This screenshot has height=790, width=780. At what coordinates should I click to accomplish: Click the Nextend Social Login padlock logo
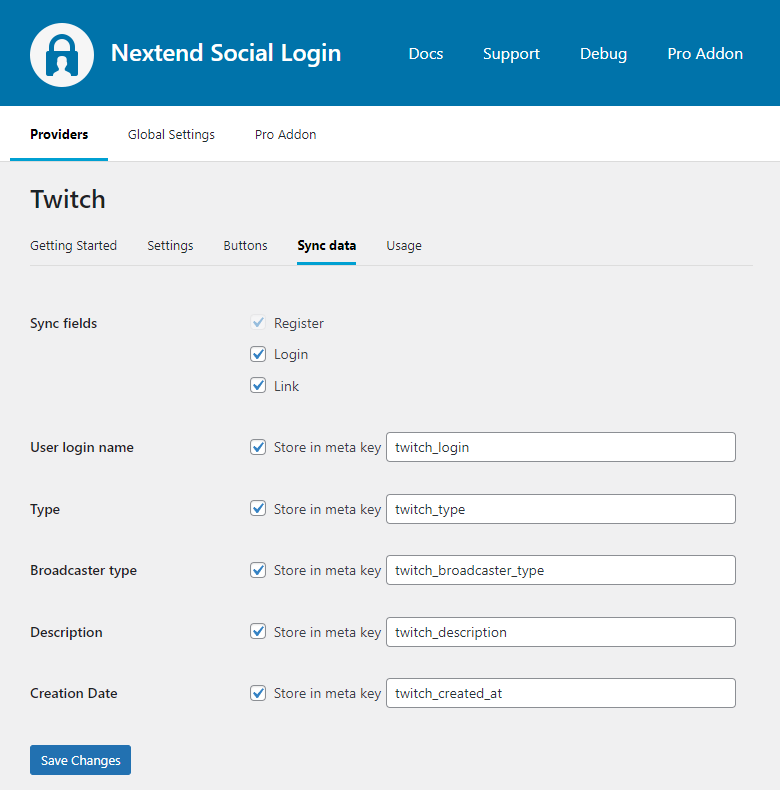coord(62,54)
